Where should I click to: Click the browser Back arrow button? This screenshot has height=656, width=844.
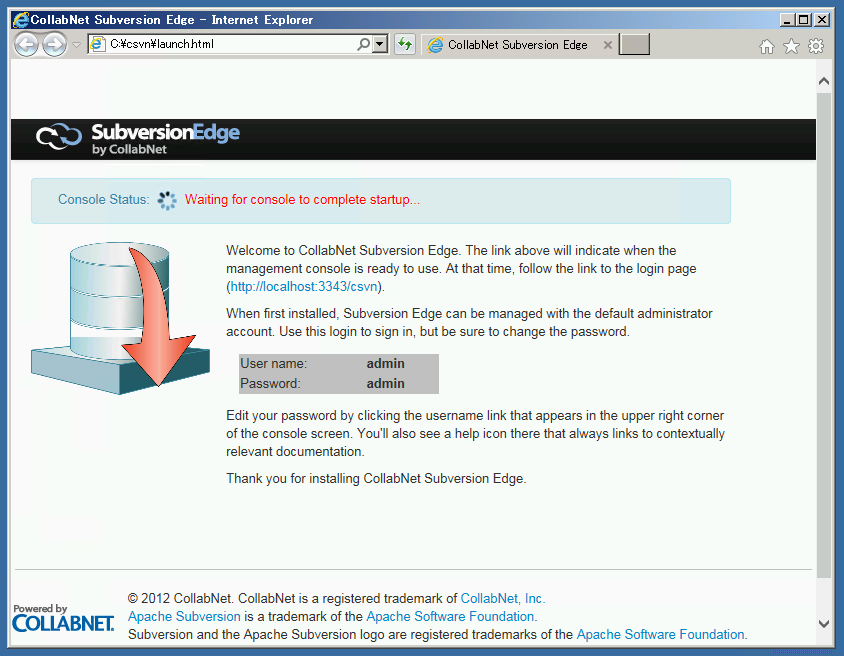[x=26, y=44]
